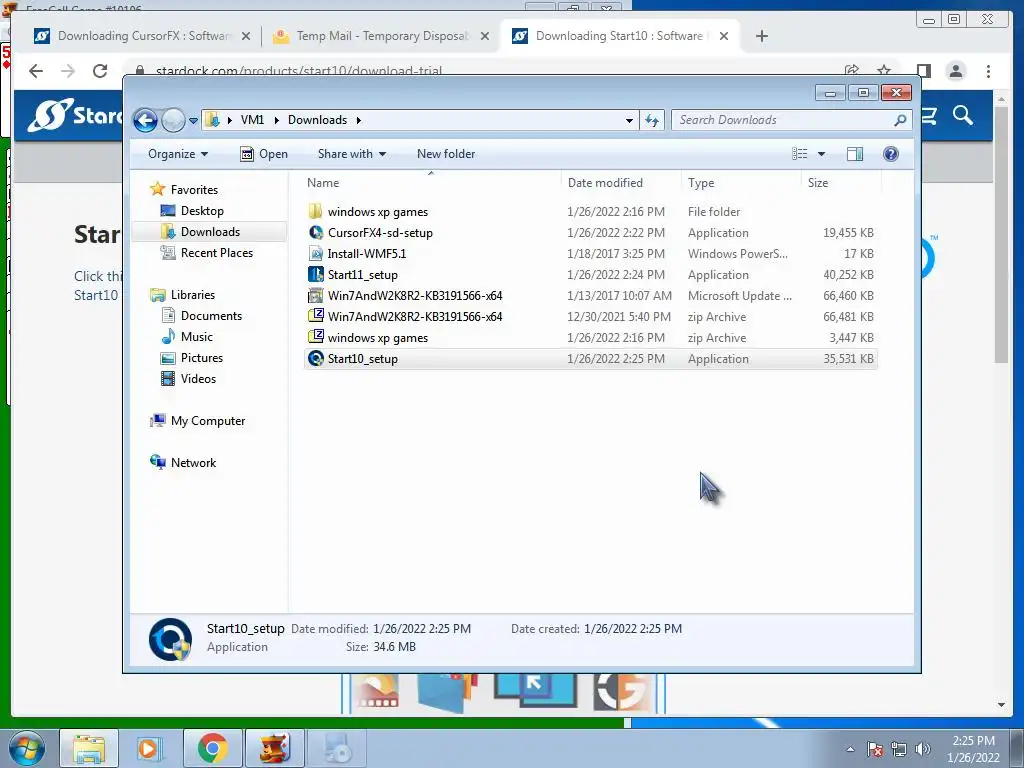The width and height of the screenshot is (1024, 768).
Task: Open the volume tray icon
Action: [922, 749]
